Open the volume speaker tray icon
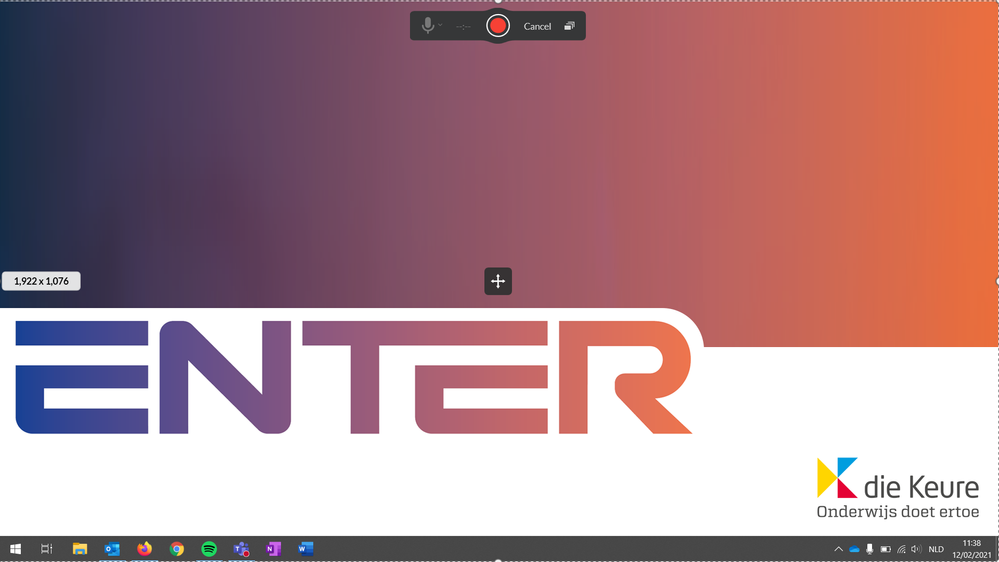Viewport: 999px width, 562px height. (x=916, y=549)
